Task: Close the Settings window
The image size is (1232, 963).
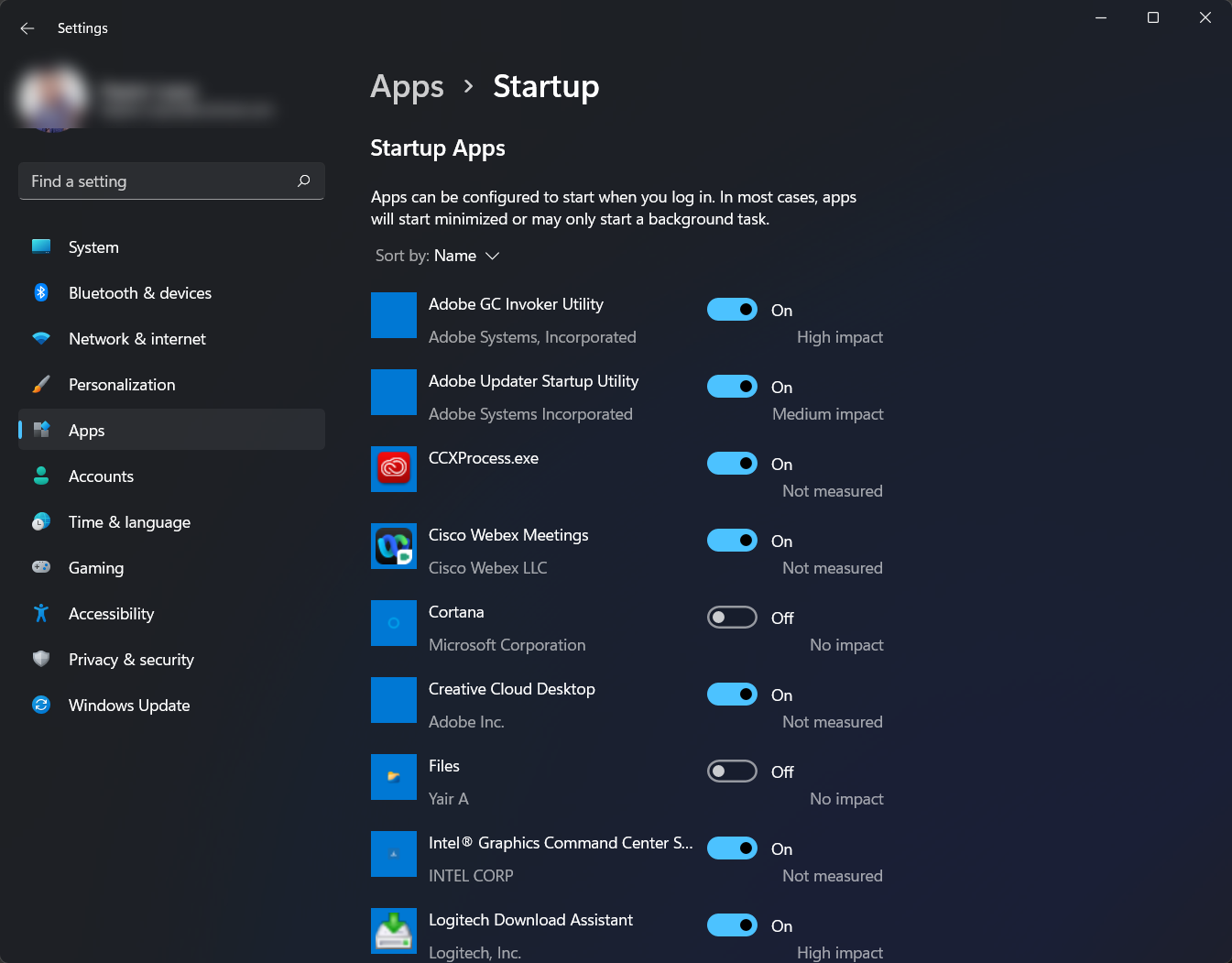Action: (1205, 17)
